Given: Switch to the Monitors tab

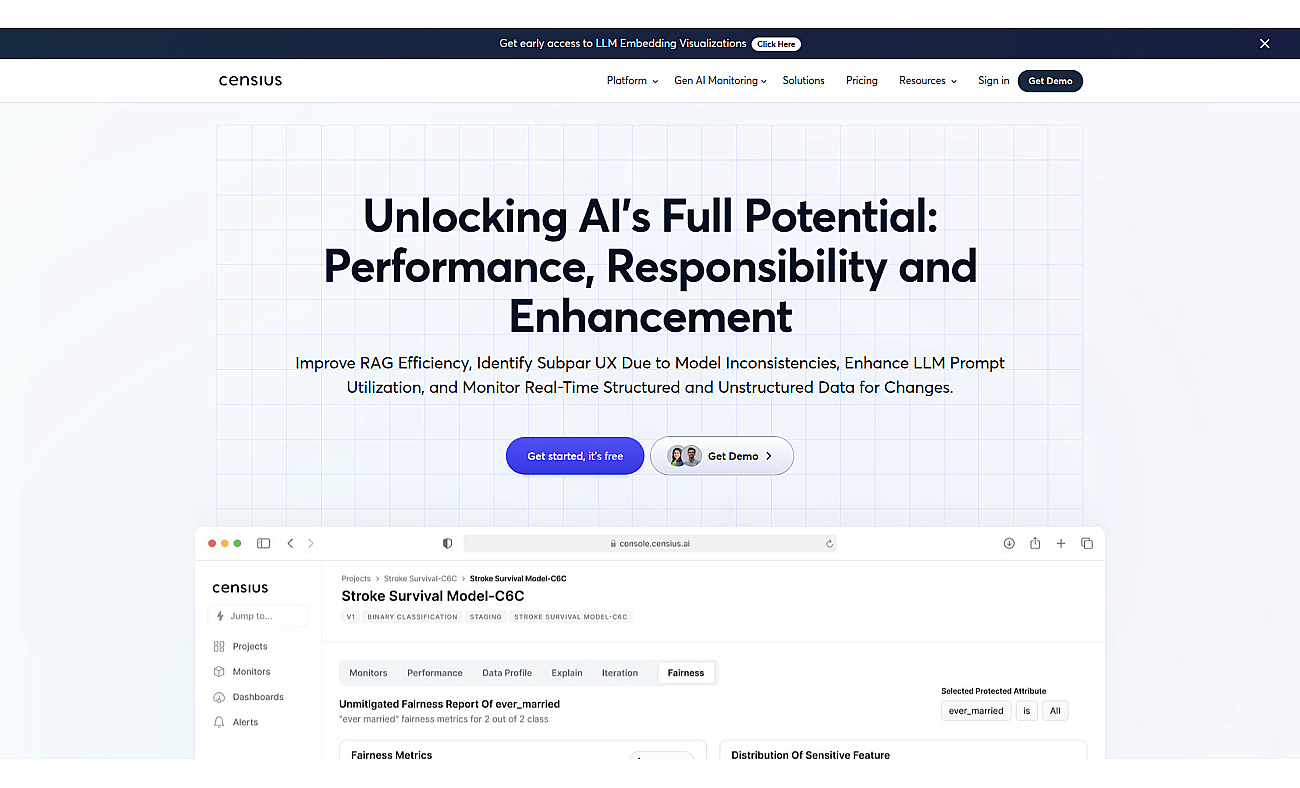Looking at the screenshot, I should tap(368, 673).
